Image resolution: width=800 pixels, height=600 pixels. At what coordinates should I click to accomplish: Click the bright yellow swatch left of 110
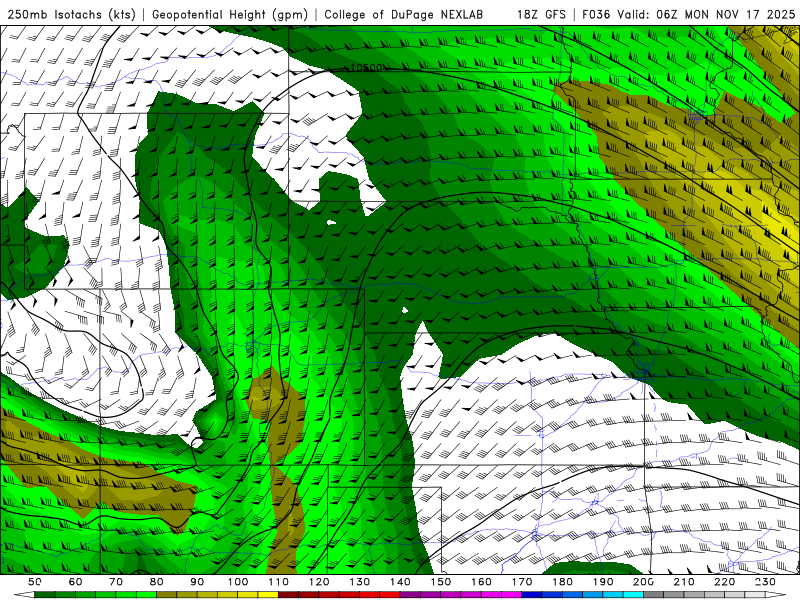coord(268,595)
